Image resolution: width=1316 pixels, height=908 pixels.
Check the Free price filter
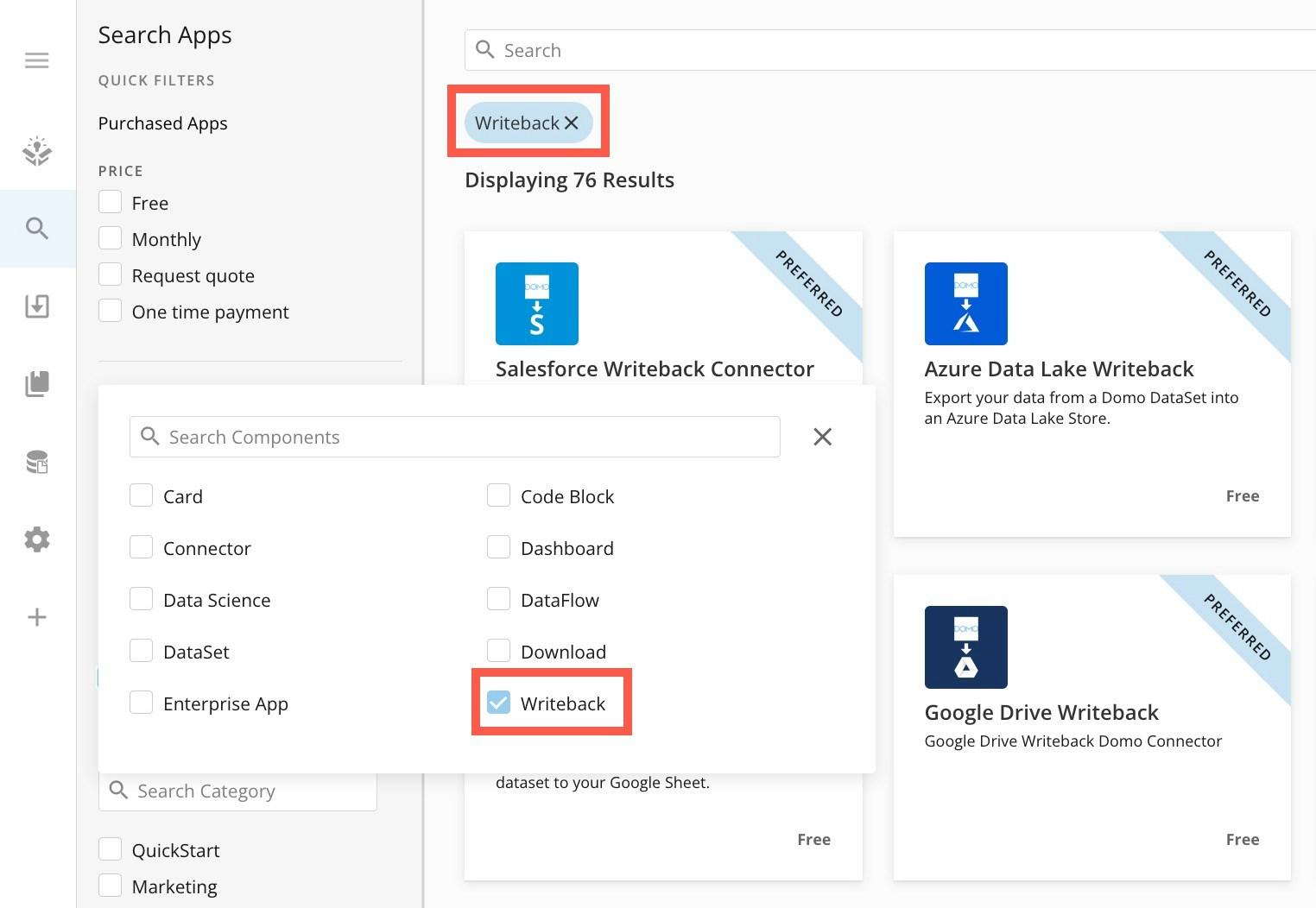click(110, 202)
